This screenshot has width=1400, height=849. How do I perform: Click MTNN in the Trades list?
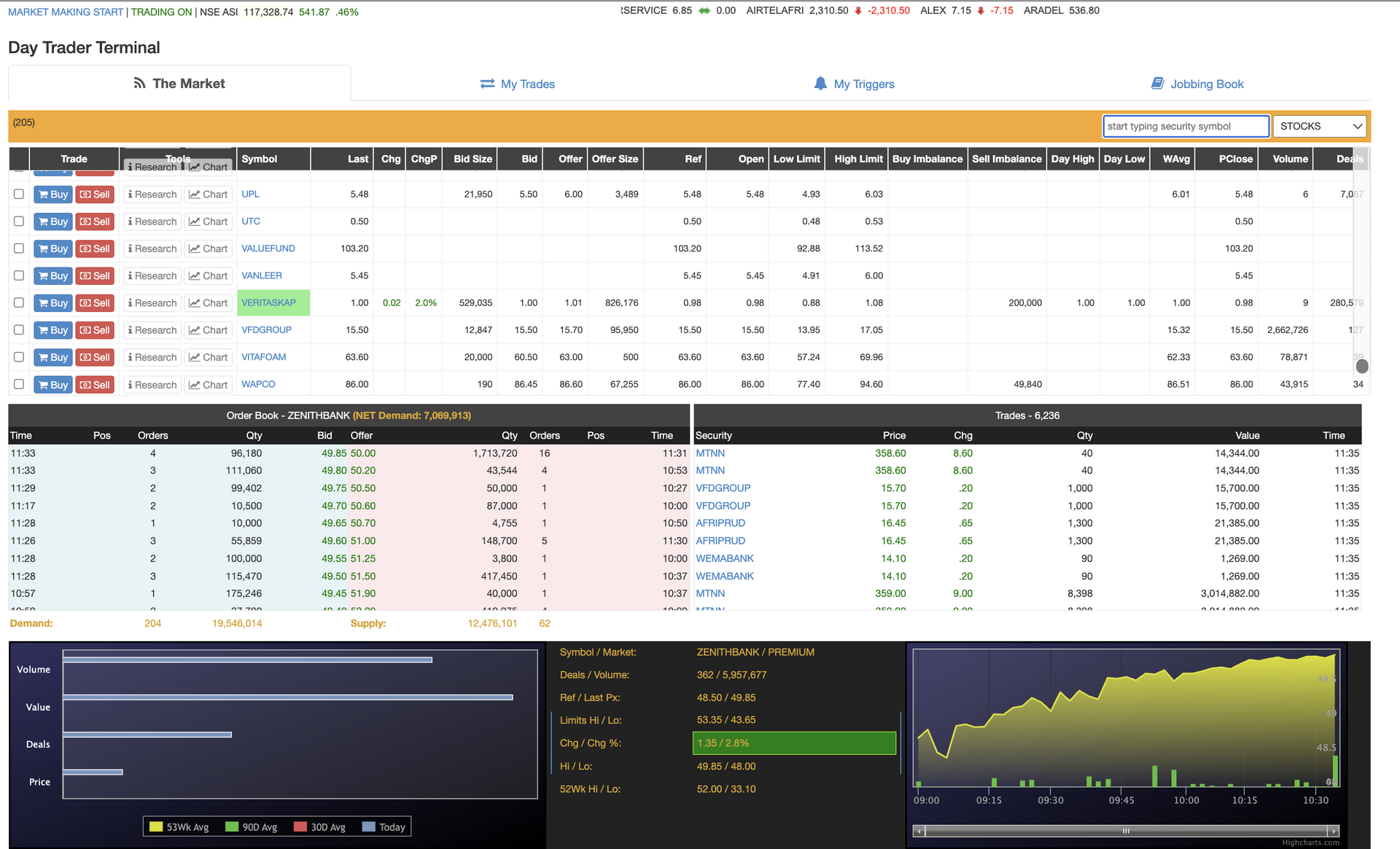point(709,453)
